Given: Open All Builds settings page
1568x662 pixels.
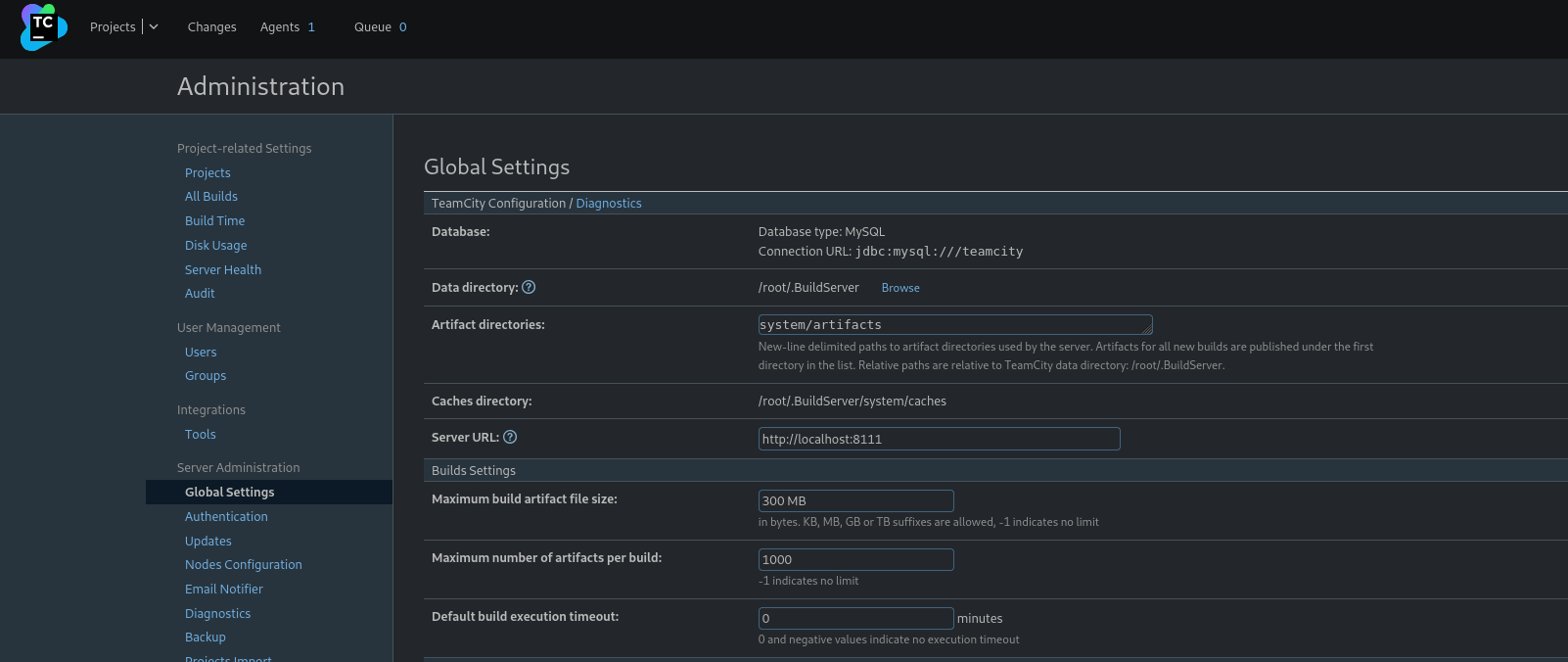Looking at the screenshot, I should coord(211,196).
